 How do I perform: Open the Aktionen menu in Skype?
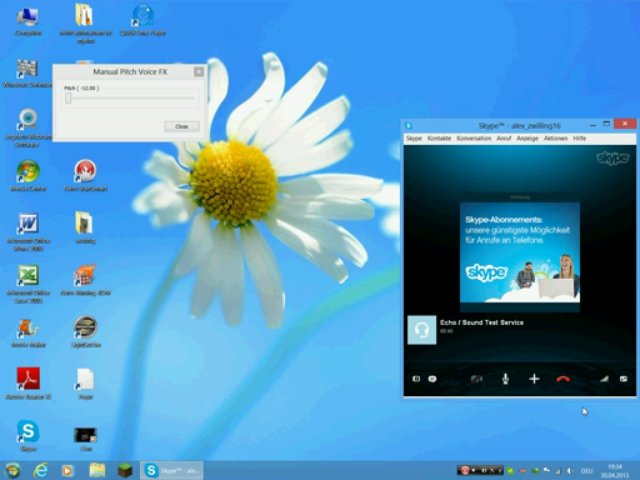555,138
